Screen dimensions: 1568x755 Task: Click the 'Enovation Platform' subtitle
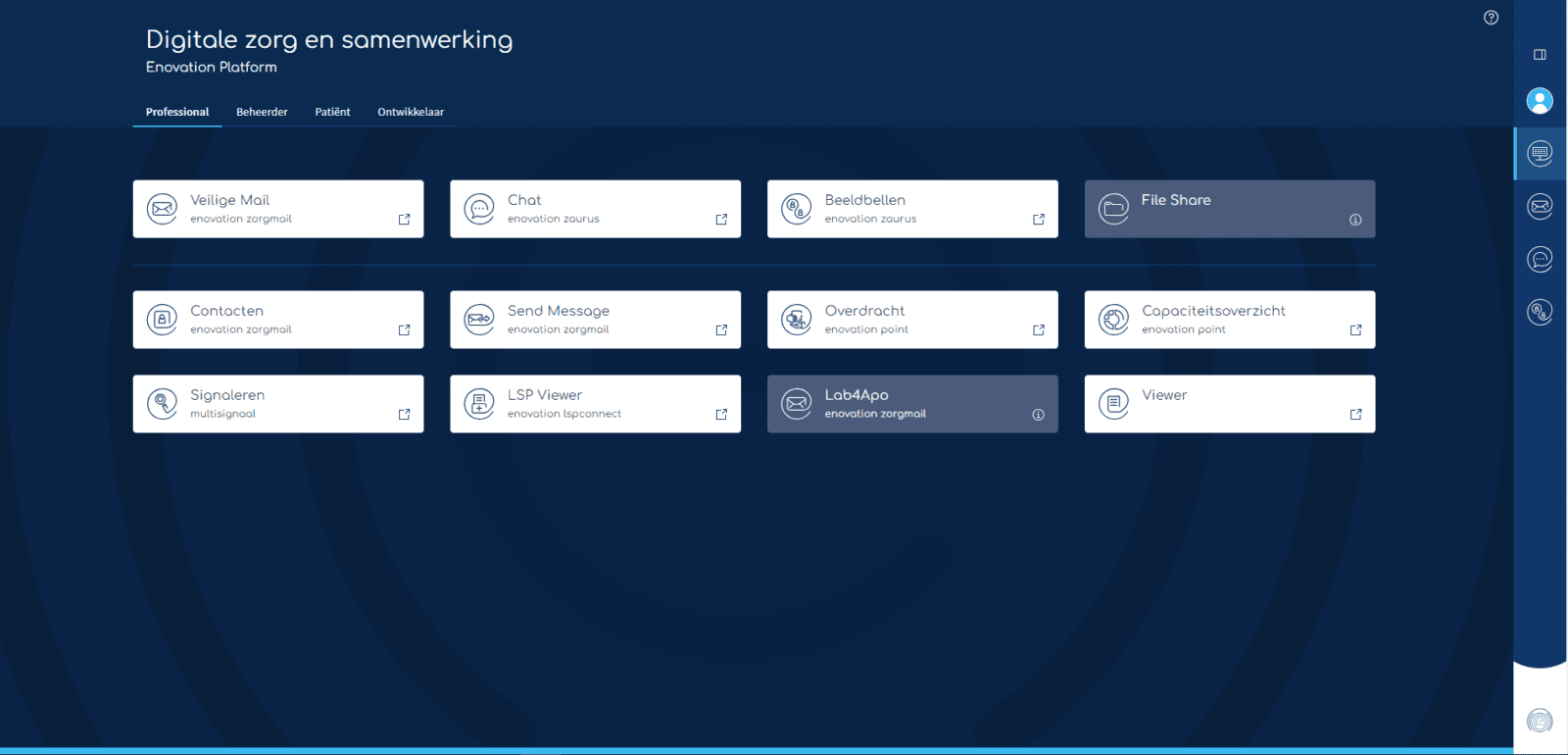pos(212,68)
